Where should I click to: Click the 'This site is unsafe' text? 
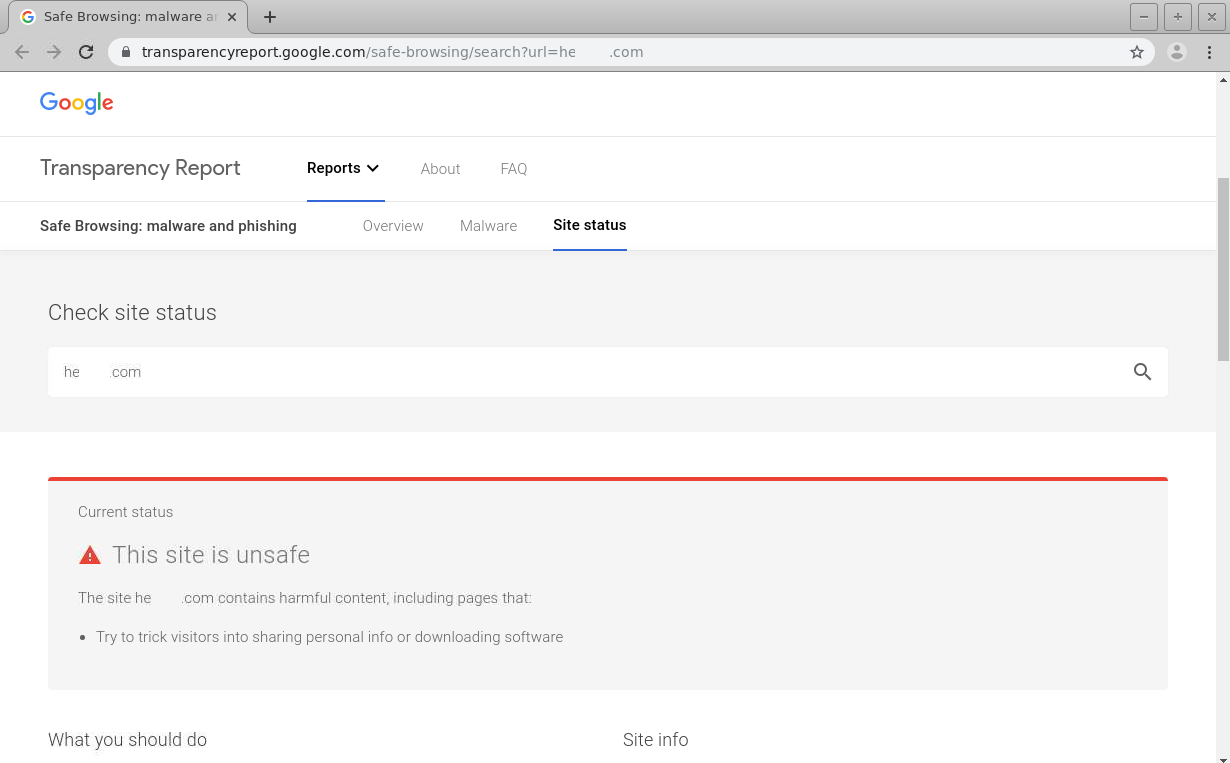(211, 555)
